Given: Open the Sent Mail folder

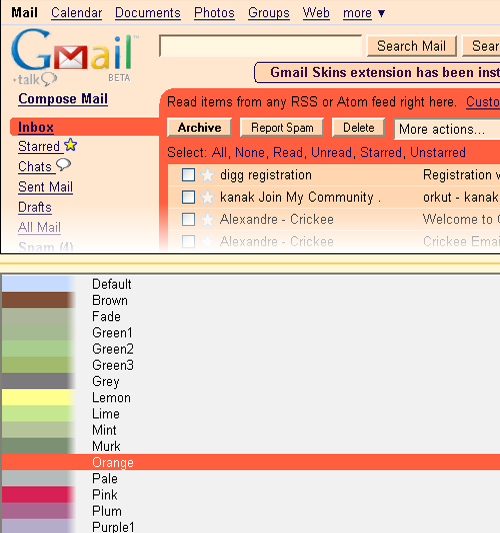Looking at the screenshot, I should tap(46, 187).
